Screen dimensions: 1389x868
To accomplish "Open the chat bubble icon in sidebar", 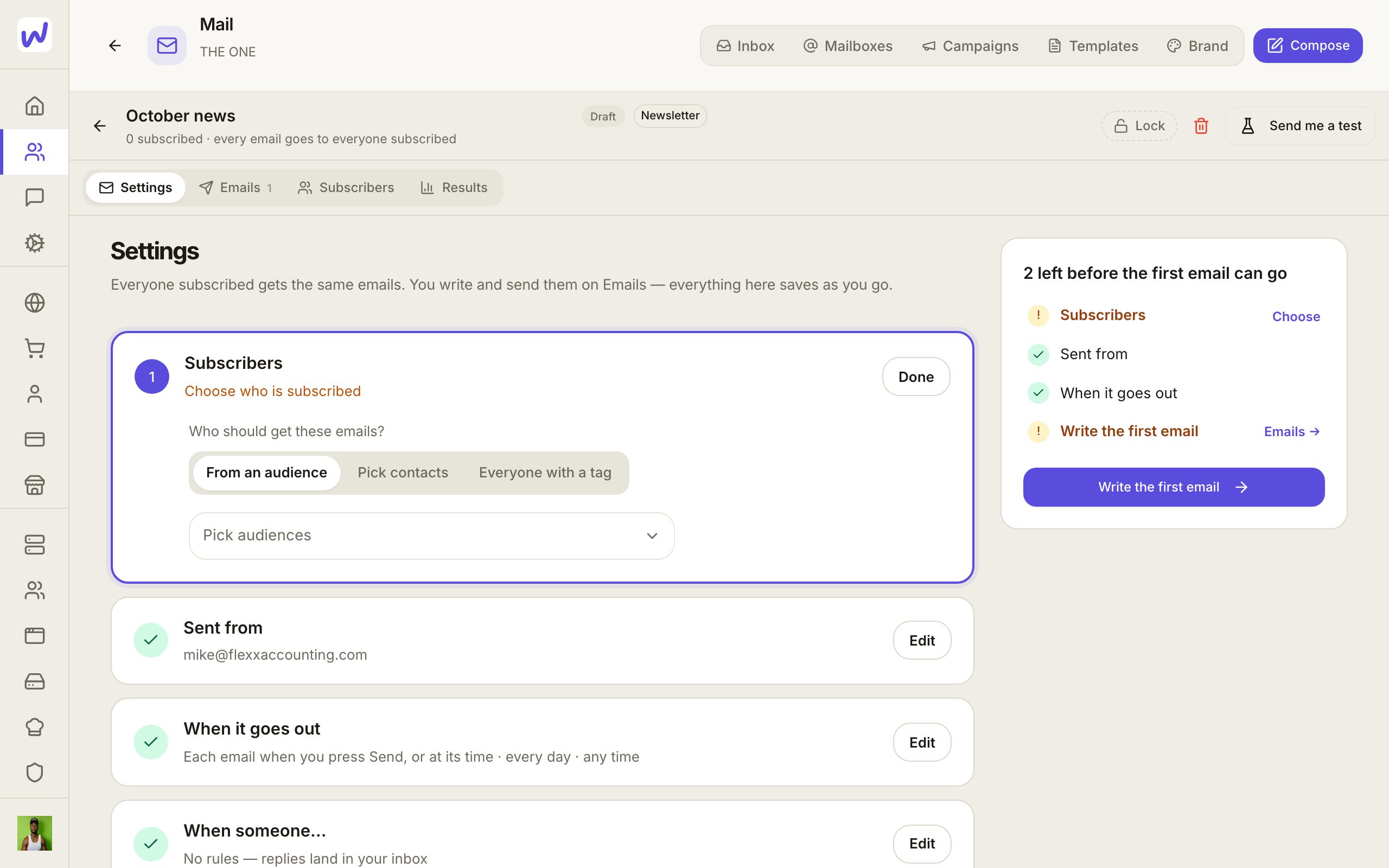I will coord(34,197).
